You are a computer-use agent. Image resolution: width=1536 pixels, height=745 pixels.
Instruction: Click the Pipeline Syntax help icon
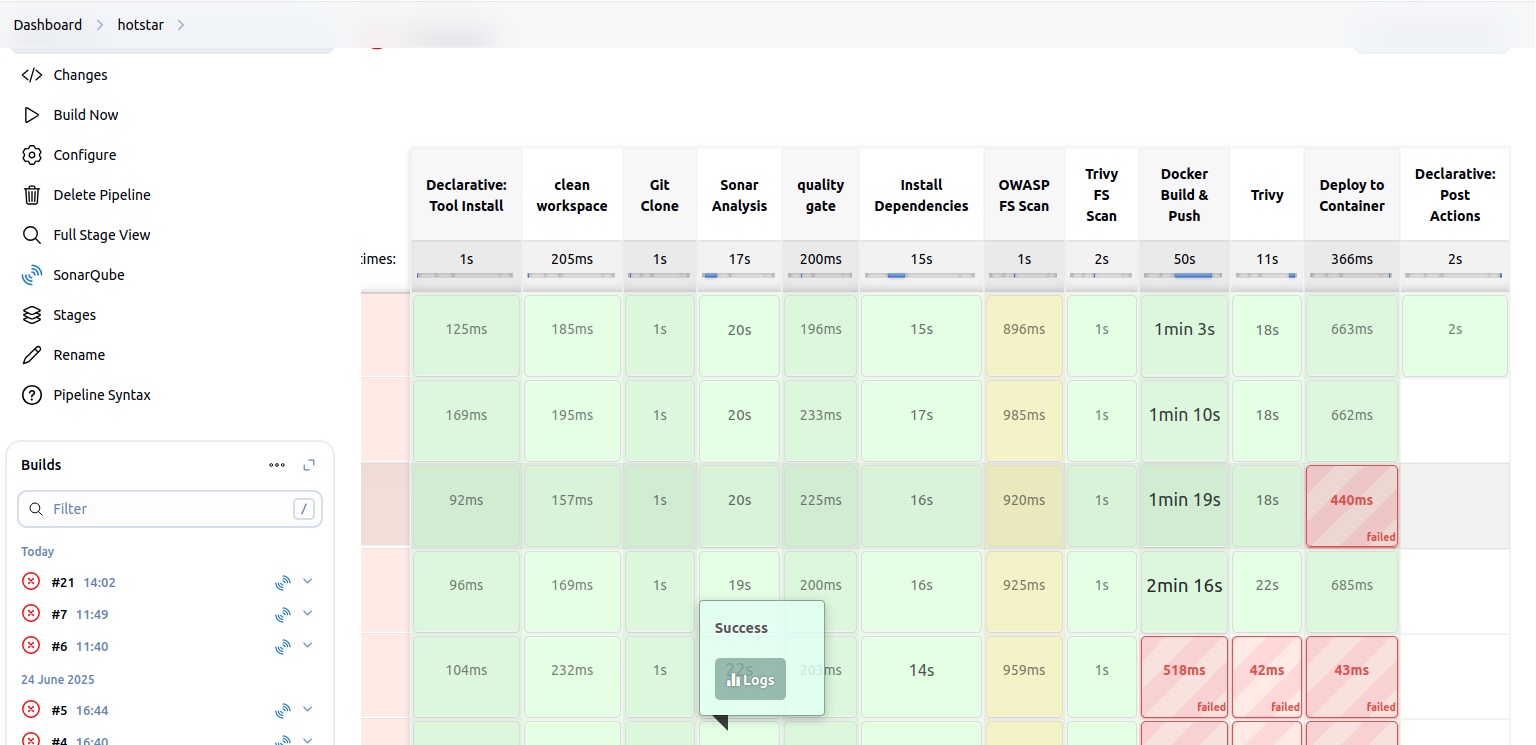point(32,395)
